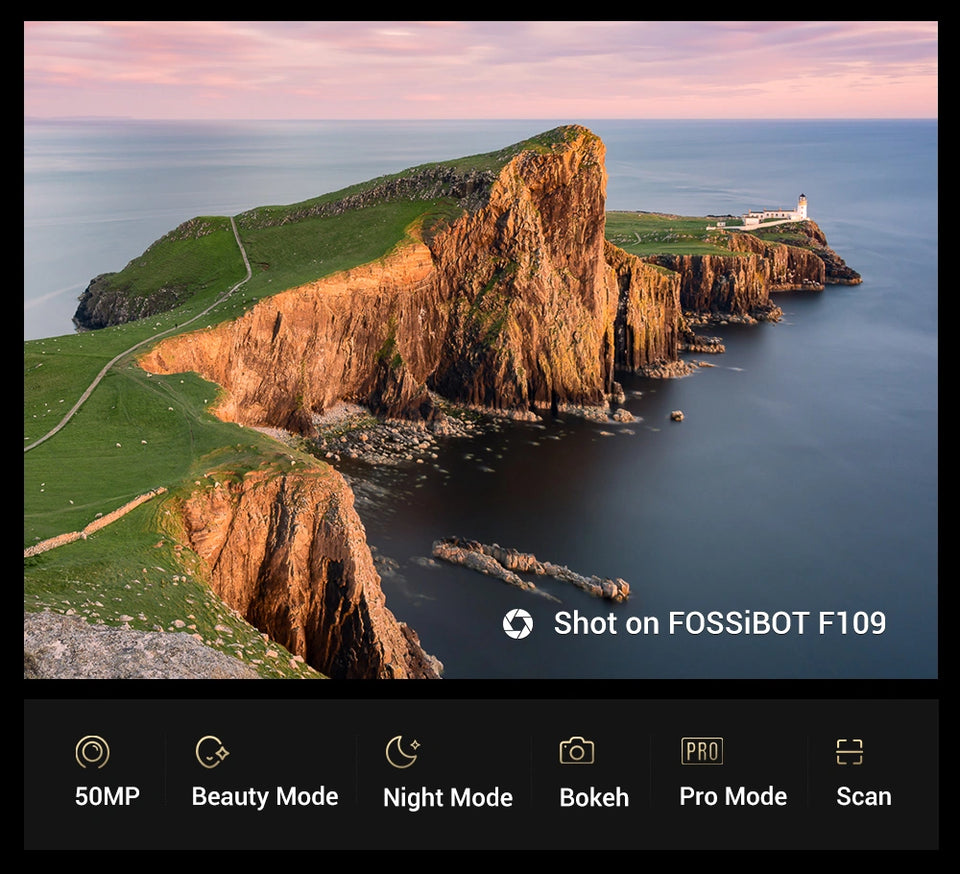Tap the Night Mode moon icon
Image resolution: width=960 pixels, height=874 pixels.
pyautogui.click(x=402, y=752)
